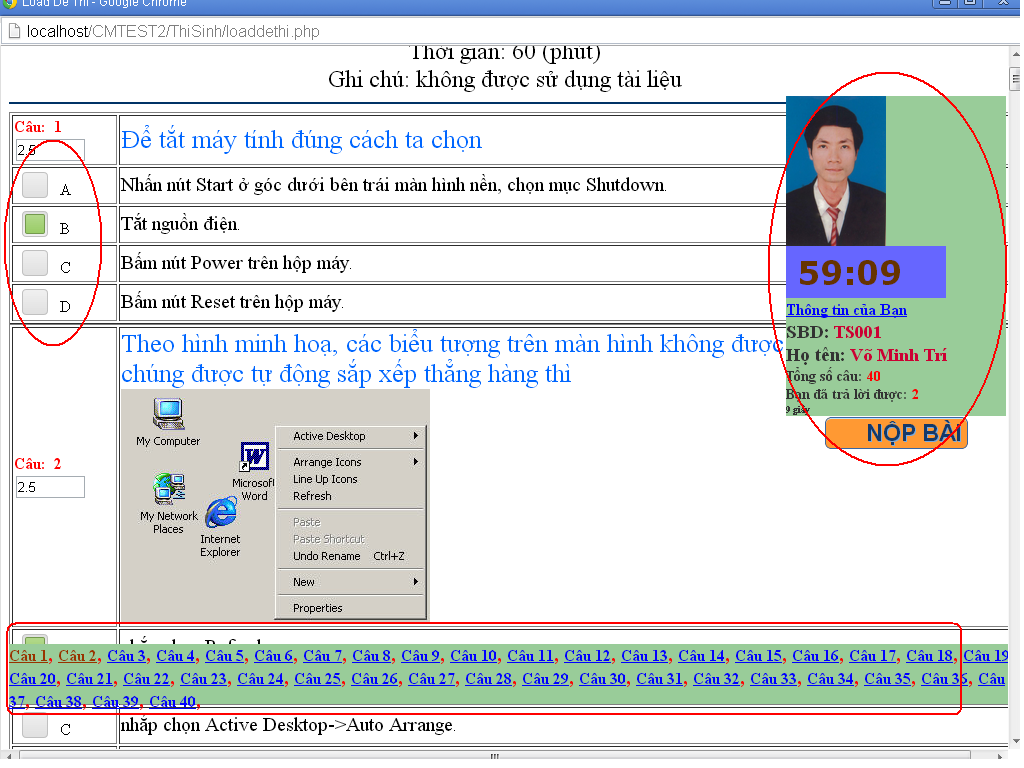Check answer C box for Active Desktop option
This screenshot has width=1024, height=768.
tap(35, 726)
